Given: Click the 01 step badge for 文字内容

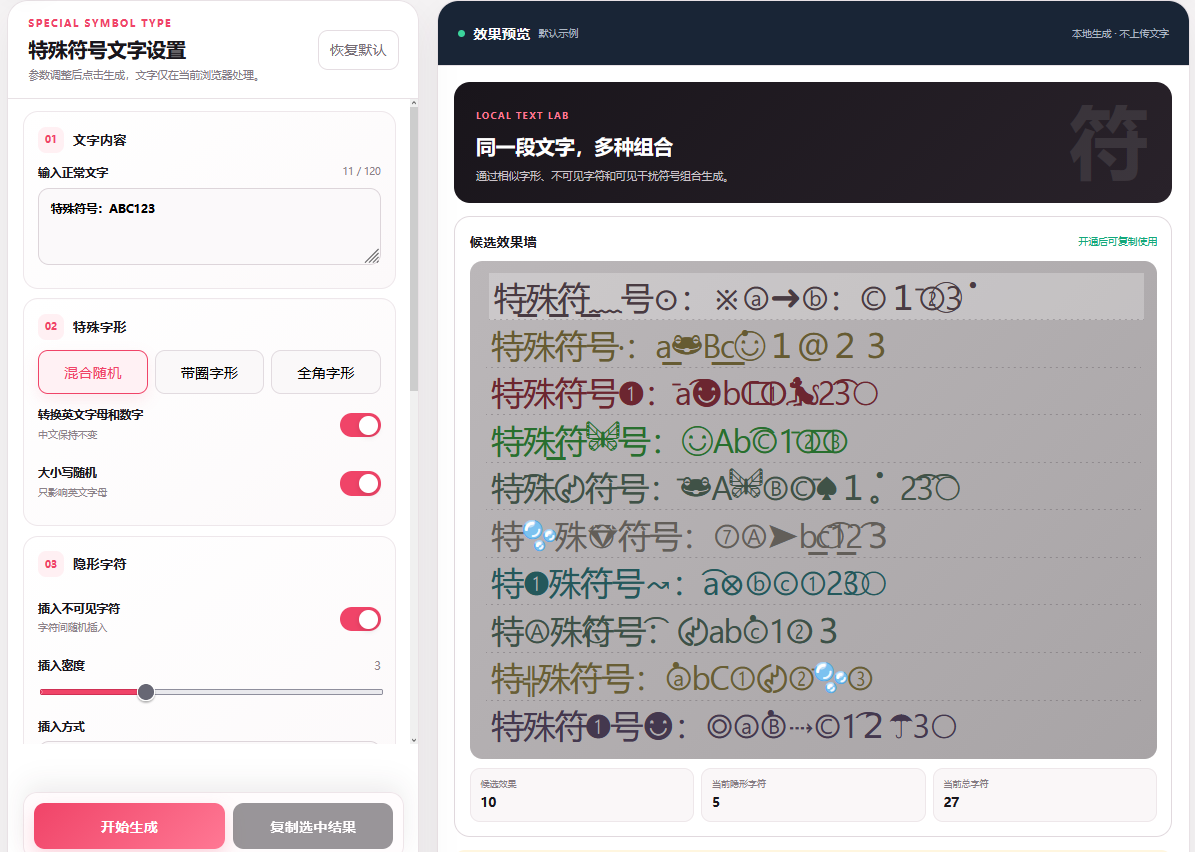Looking at the screenshot, I should click(50, 139).
